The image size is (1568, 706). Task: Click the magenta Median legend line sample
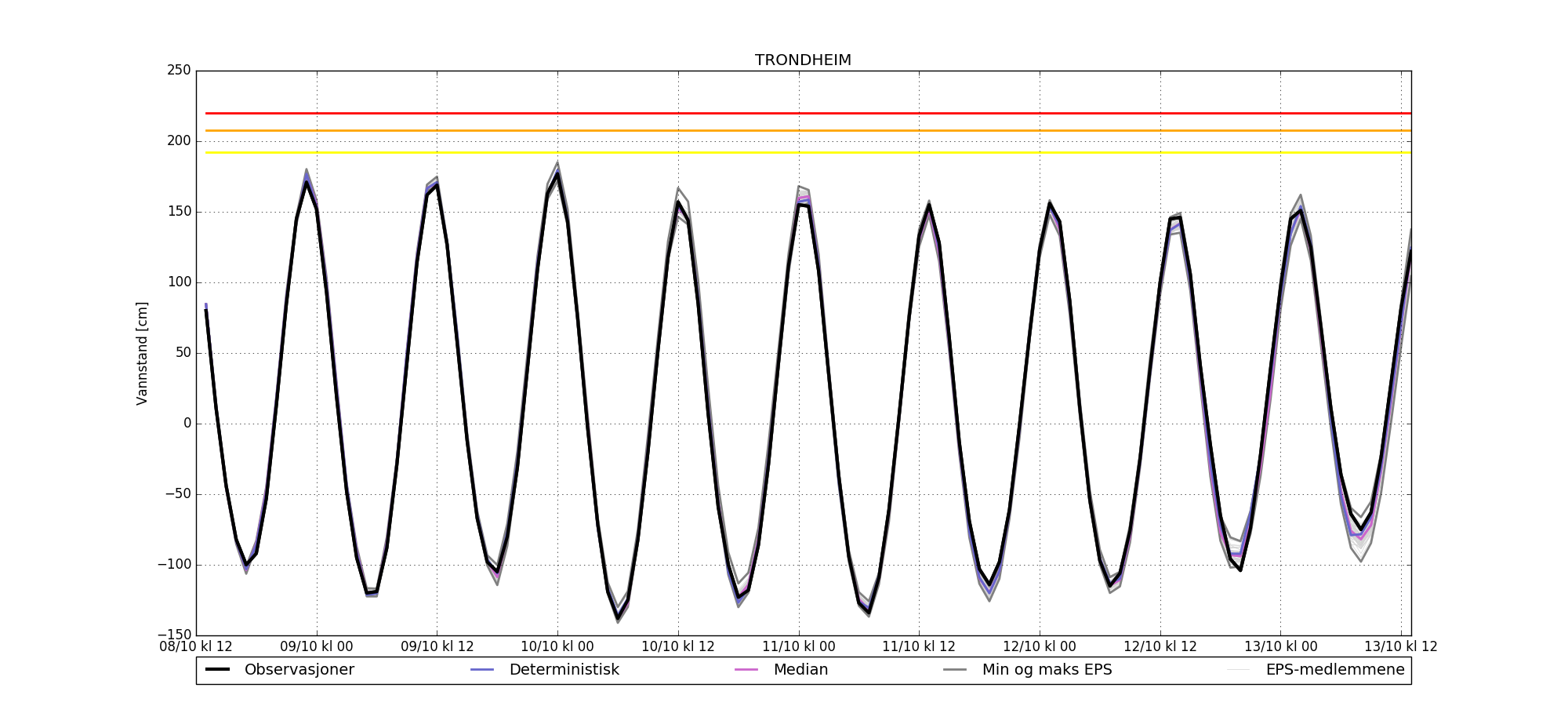(746, 670)
